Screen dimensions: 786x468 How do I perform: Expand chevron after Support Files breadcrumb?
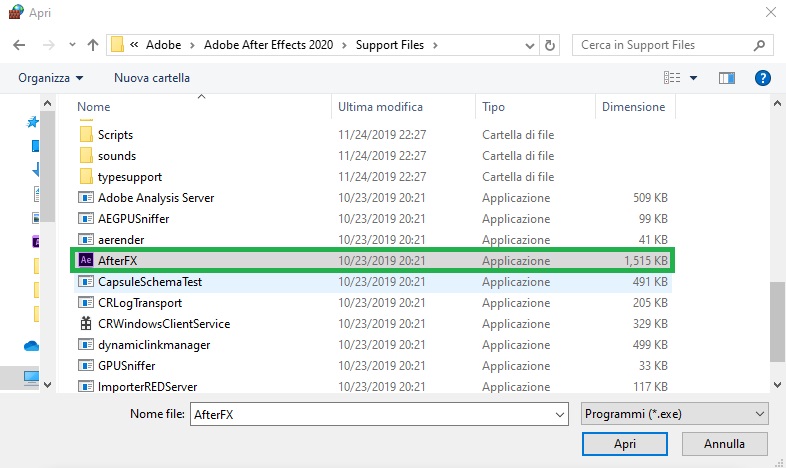click(x=435, y=46)
